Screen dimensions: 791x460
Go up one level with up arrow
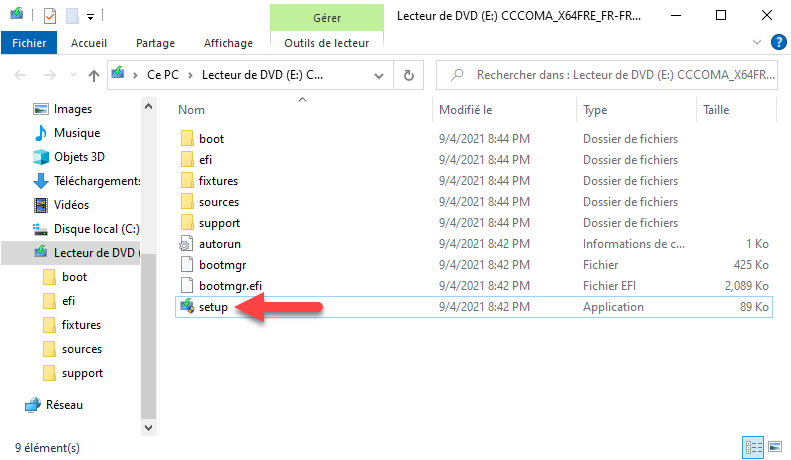click(94, 76)
